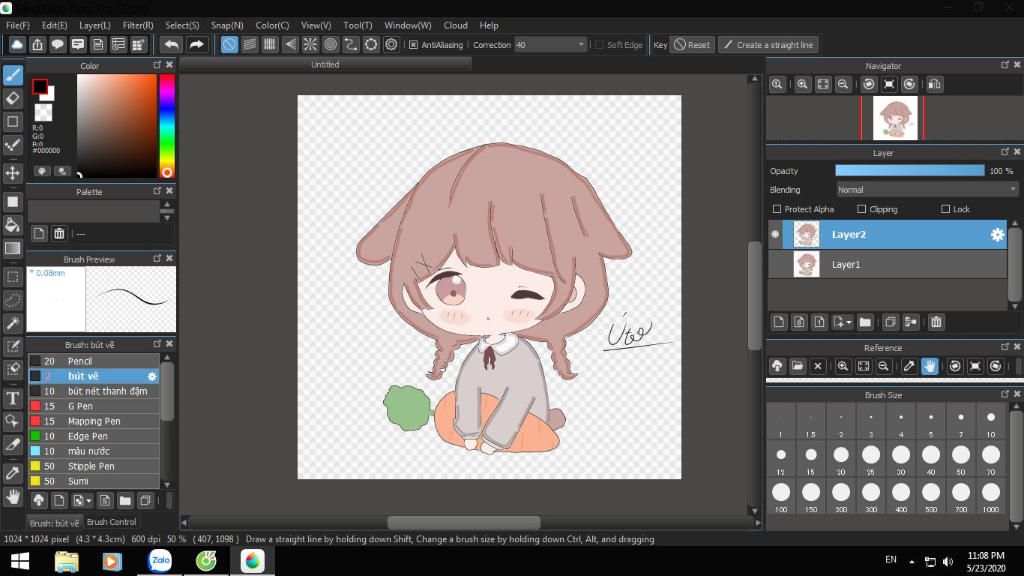Enable the circle snap icon
The height and width of the screenshot is (576, 1024).
(x=330, y=44)
